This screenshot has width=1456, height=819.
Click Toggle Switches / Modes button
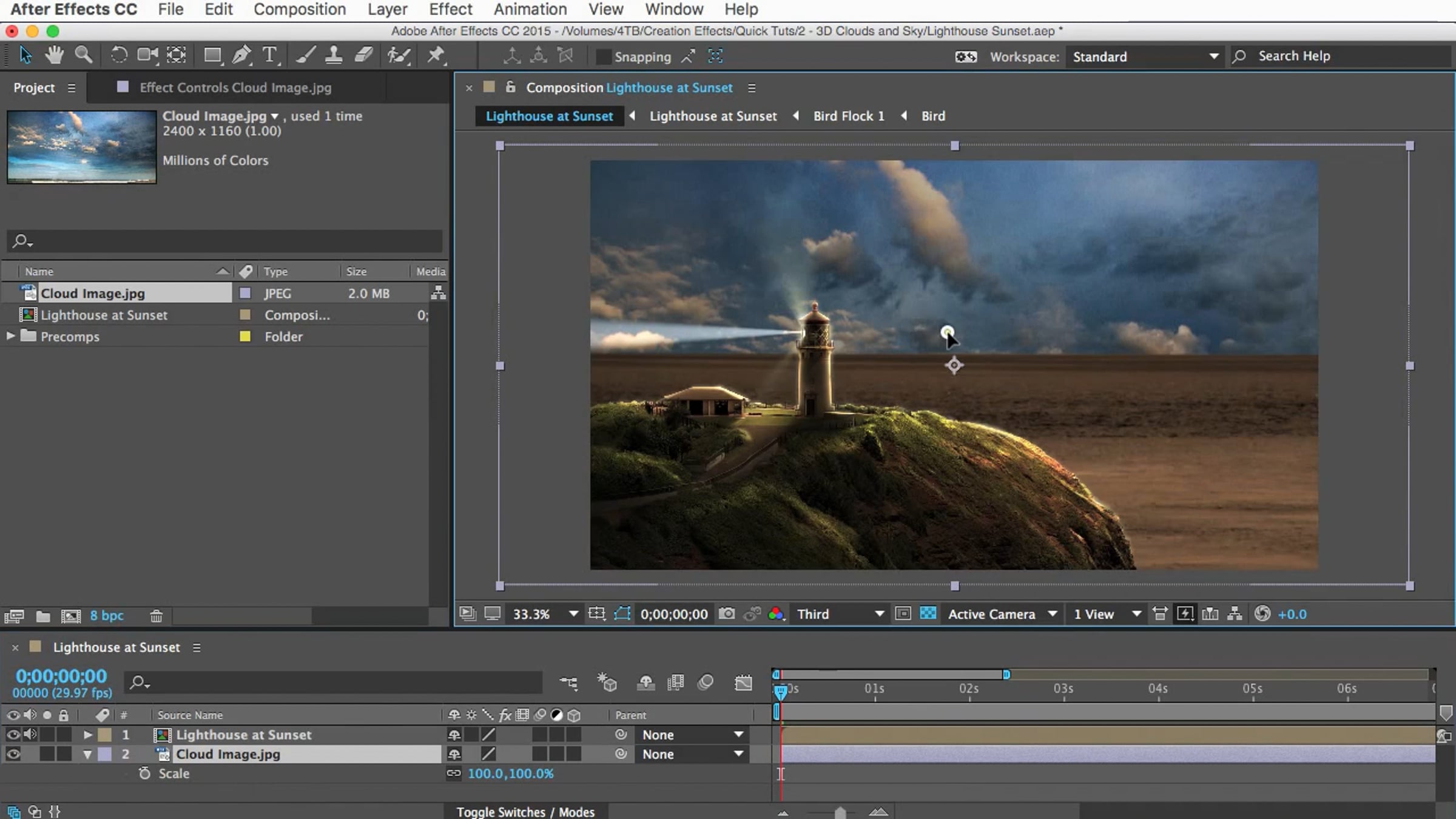click(525, 812)
